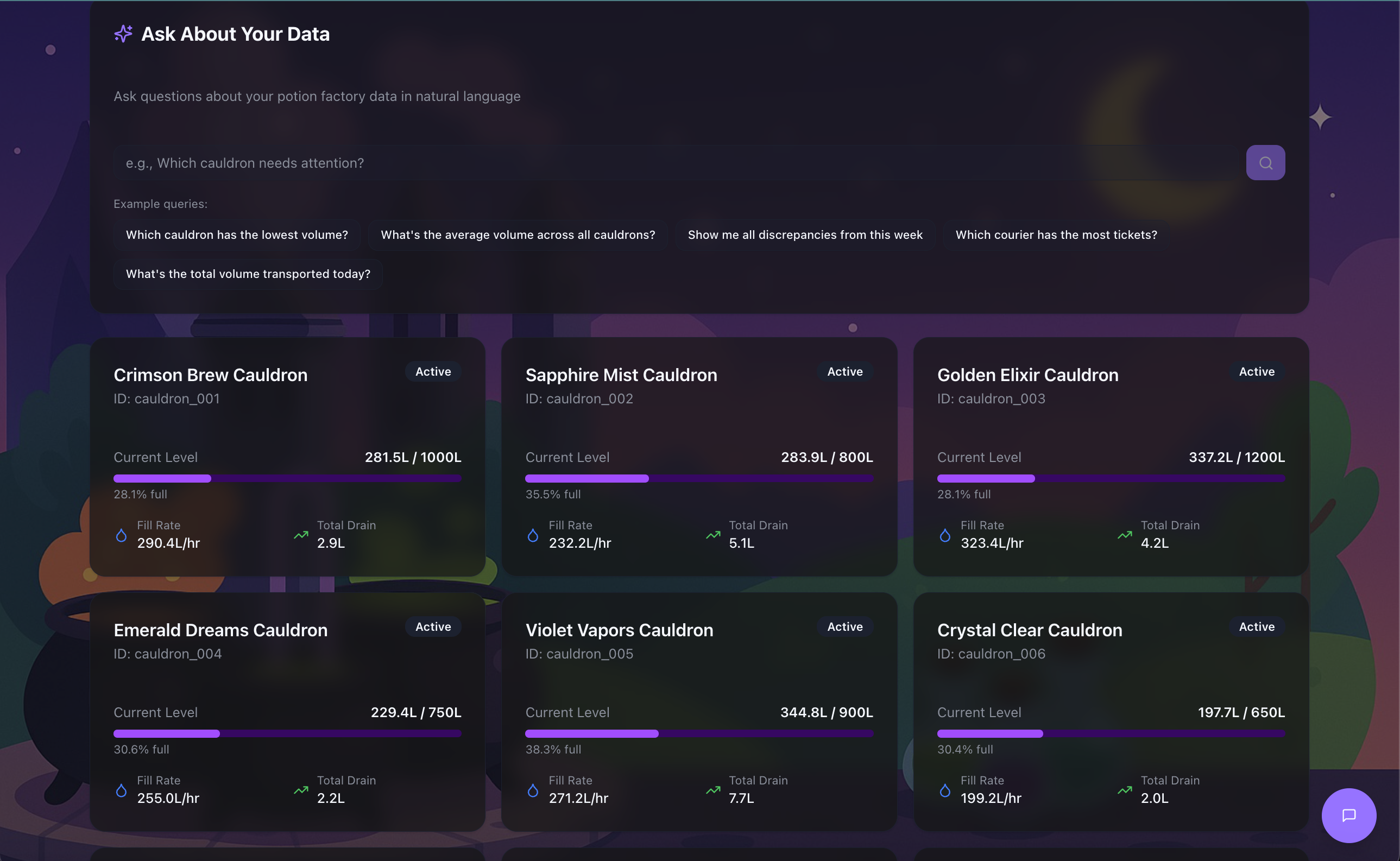Open the floating chat bubble button

[1348, 815]
